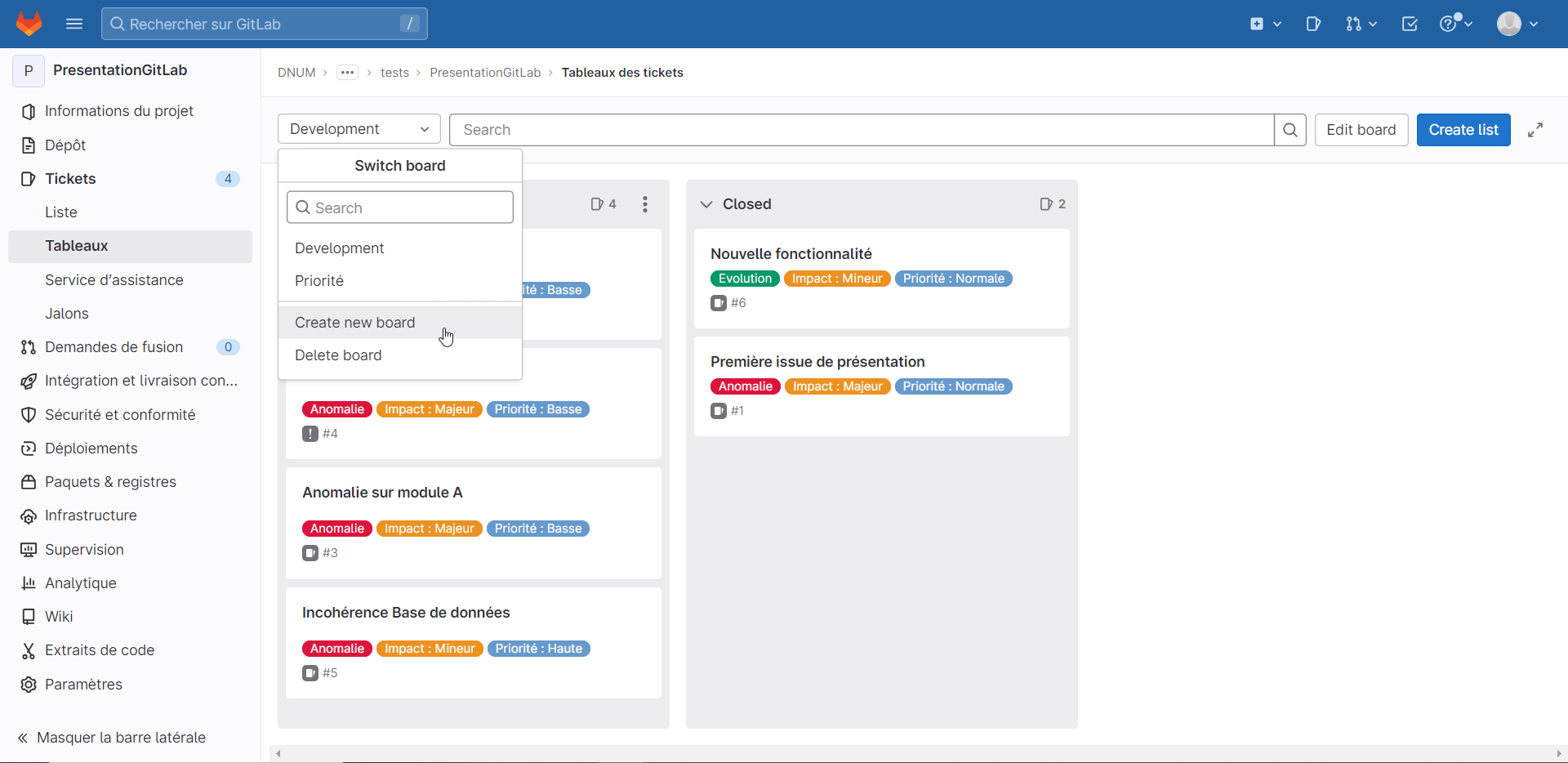1568x763 pixels.
Task: Choose the Priorité board
Action: coord(319,281)
